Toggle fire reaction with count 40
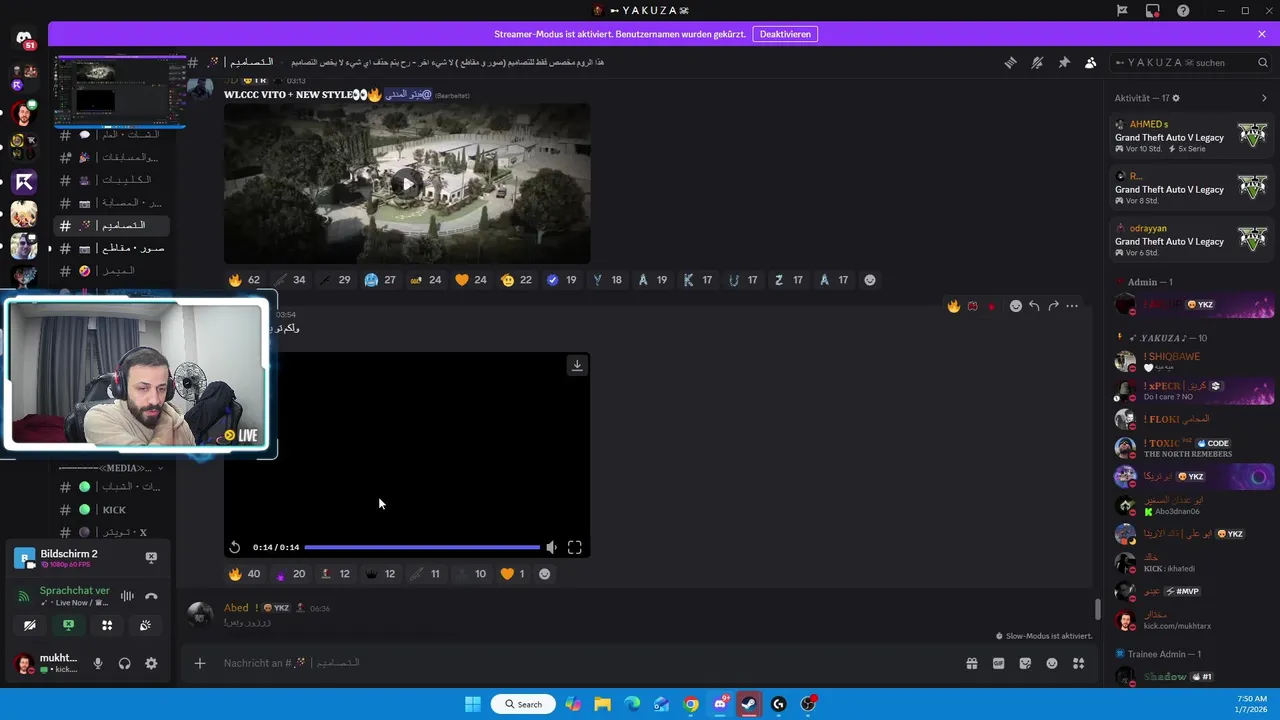 245,574
